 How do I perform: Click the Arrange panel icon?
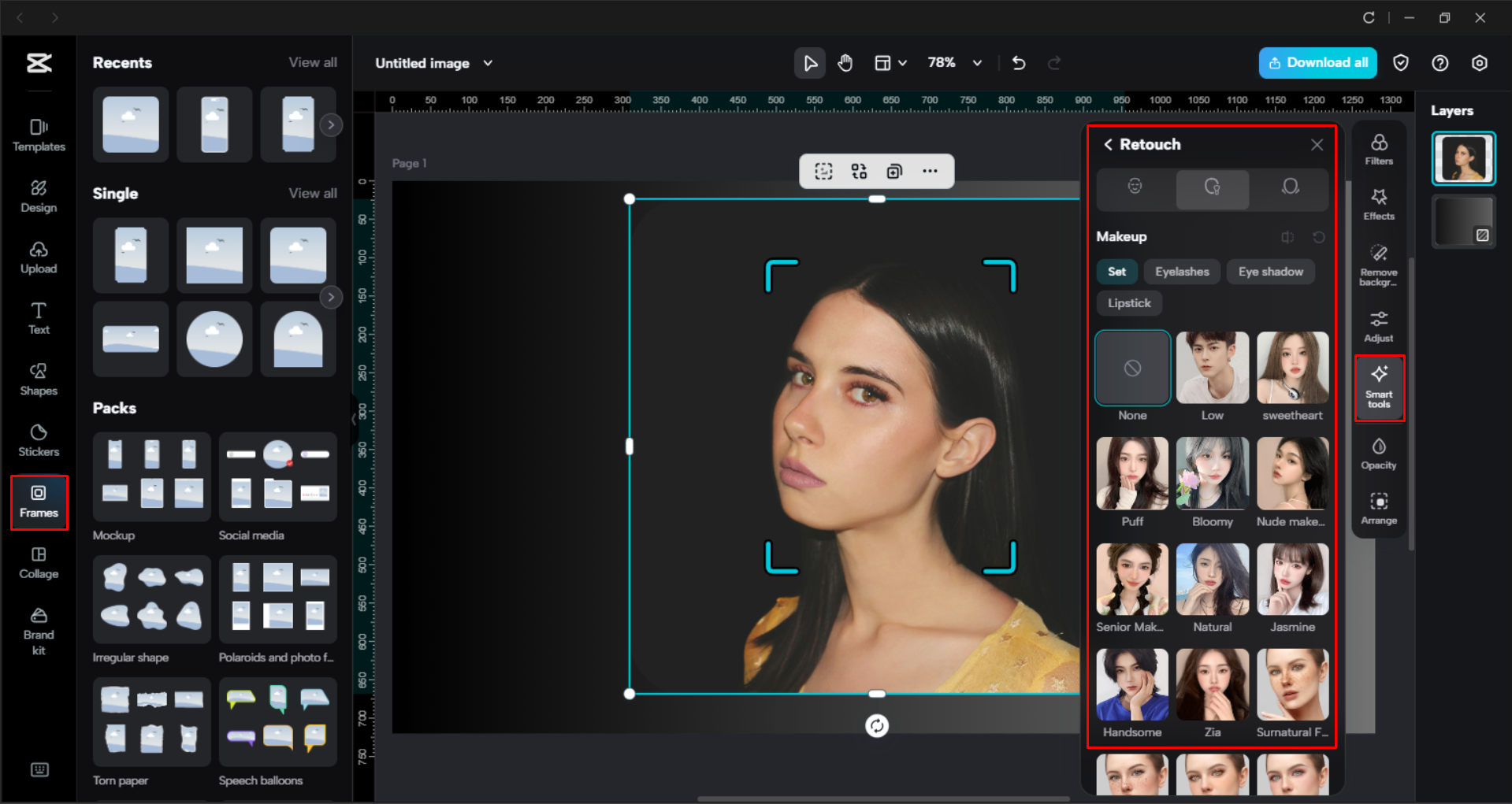pyautogui.click(x=1379, y=506)
